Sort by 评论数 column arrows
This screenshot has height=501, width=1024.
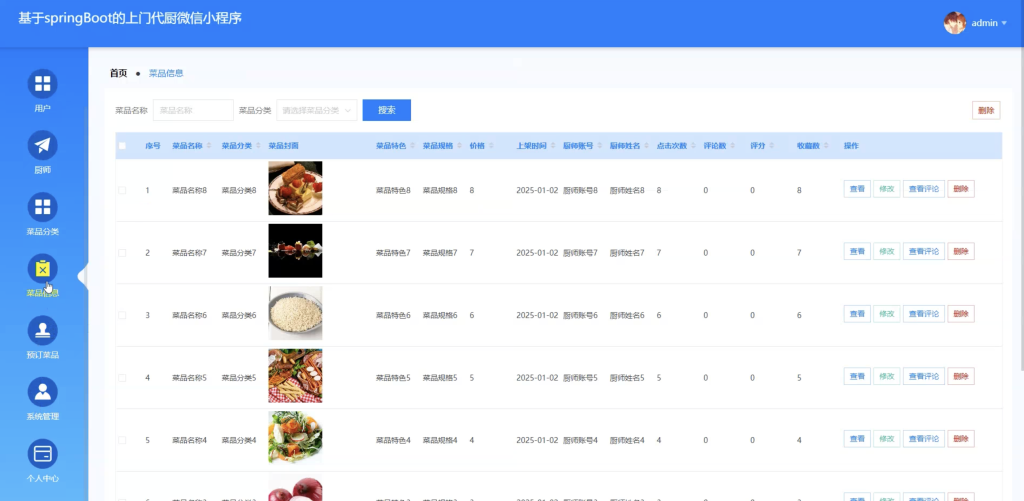[x=733, y=146]
